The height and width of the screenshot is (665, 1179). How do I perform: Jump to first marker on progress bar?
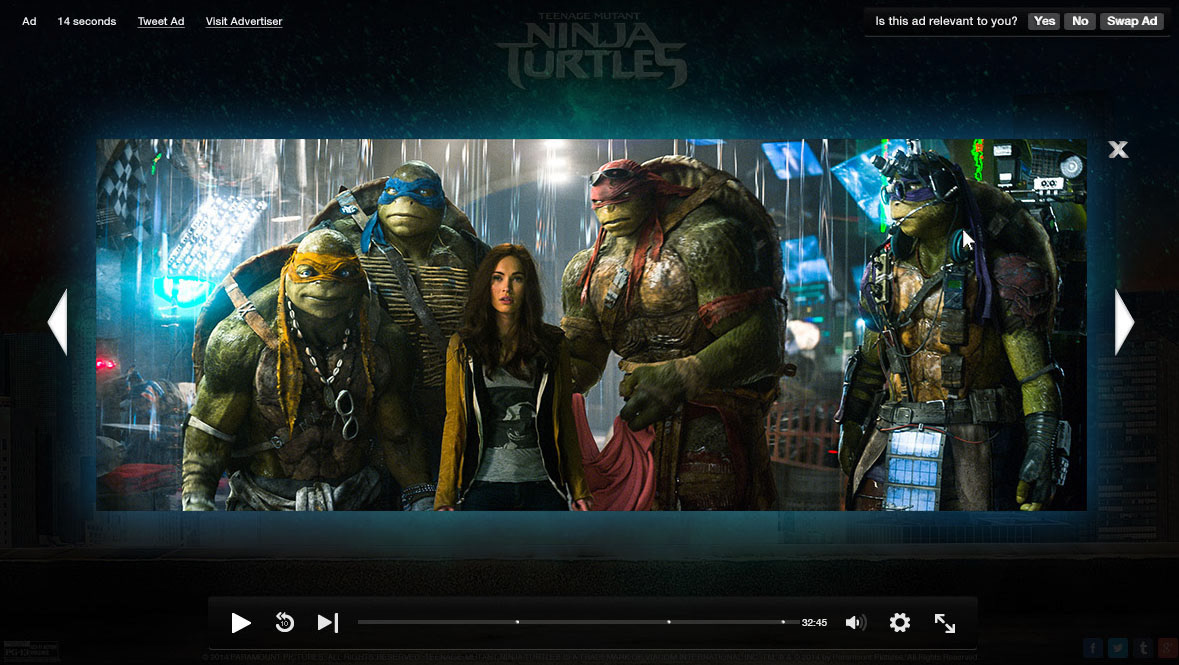517,622
